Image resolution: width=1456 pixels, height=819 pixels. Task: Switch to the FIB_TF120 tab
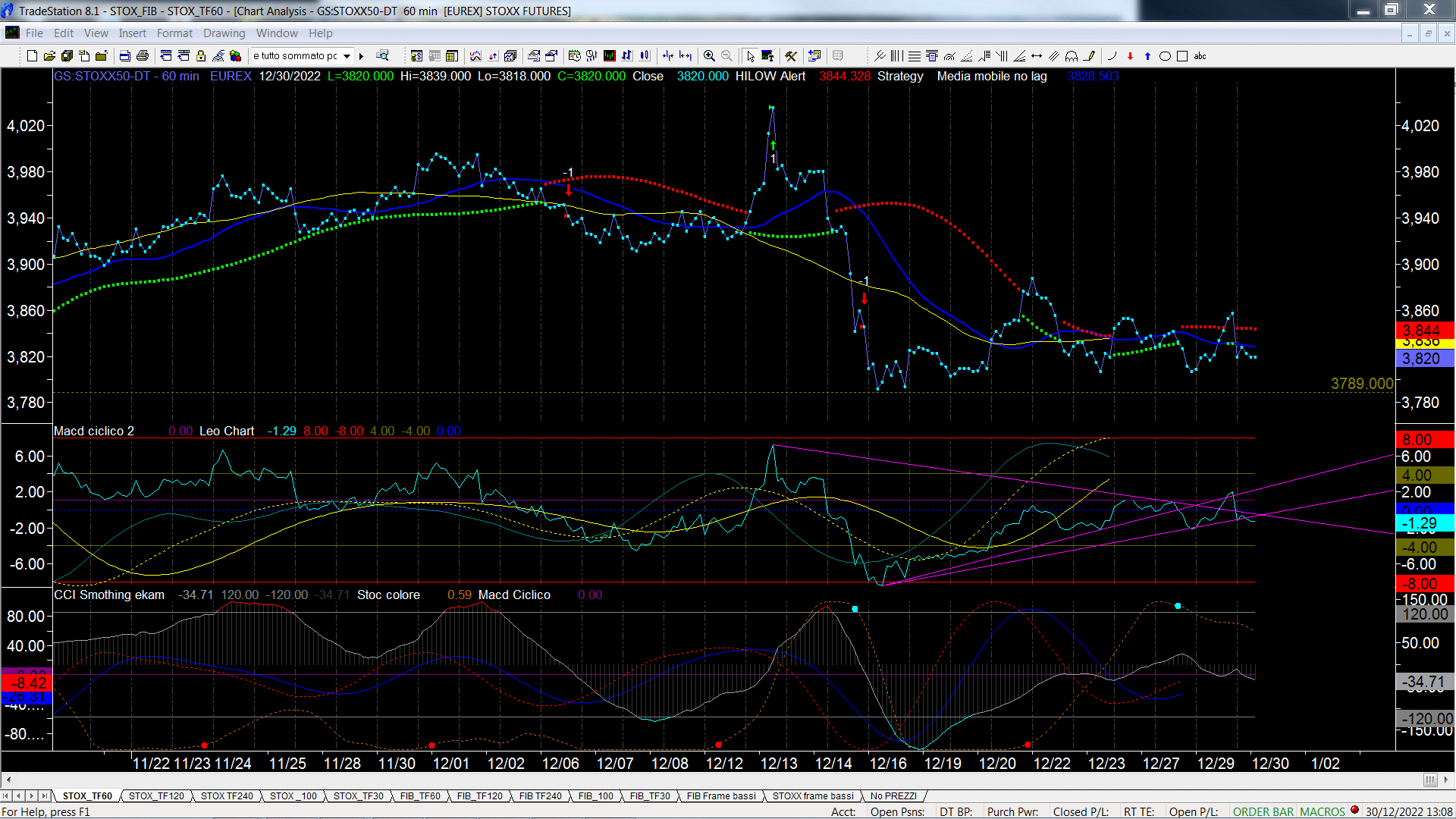click(480, 795)
